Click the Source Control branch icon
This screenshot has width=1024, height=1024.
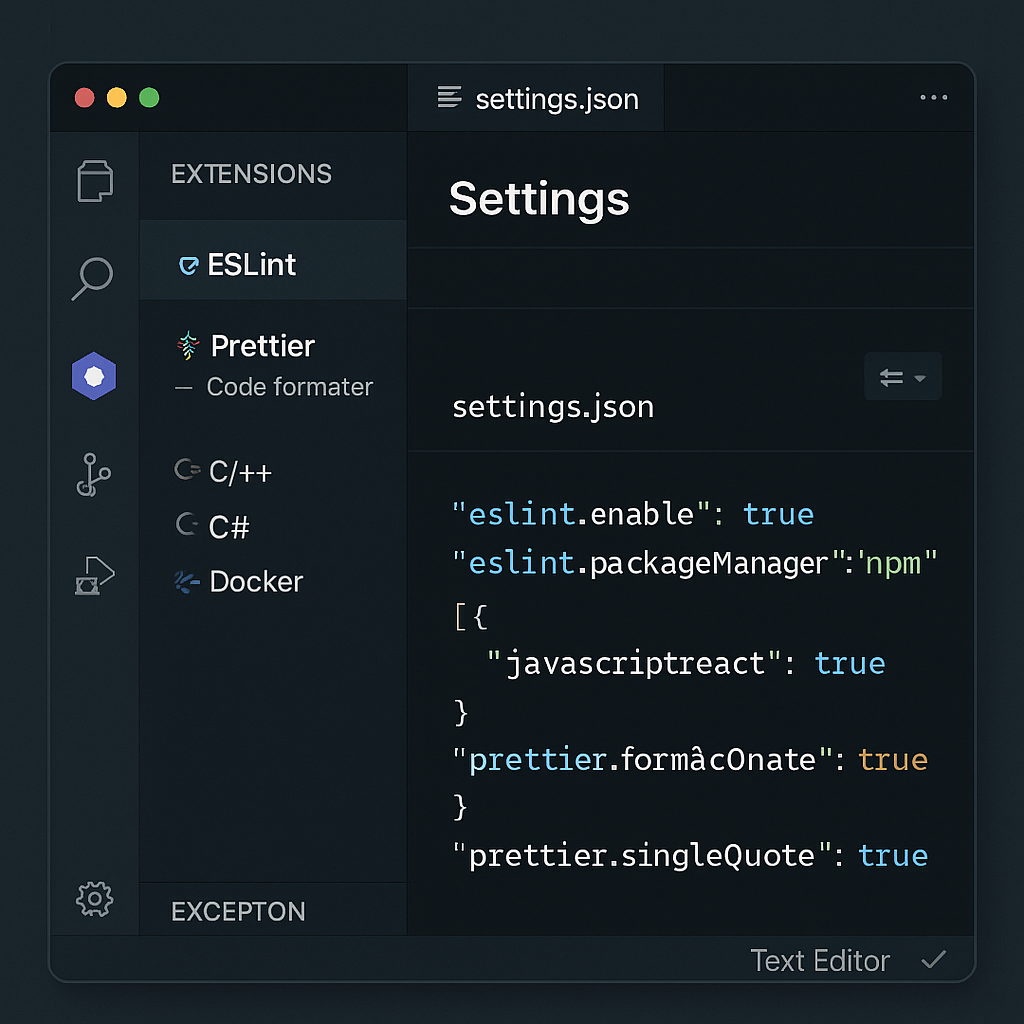[x=93, y=475]
